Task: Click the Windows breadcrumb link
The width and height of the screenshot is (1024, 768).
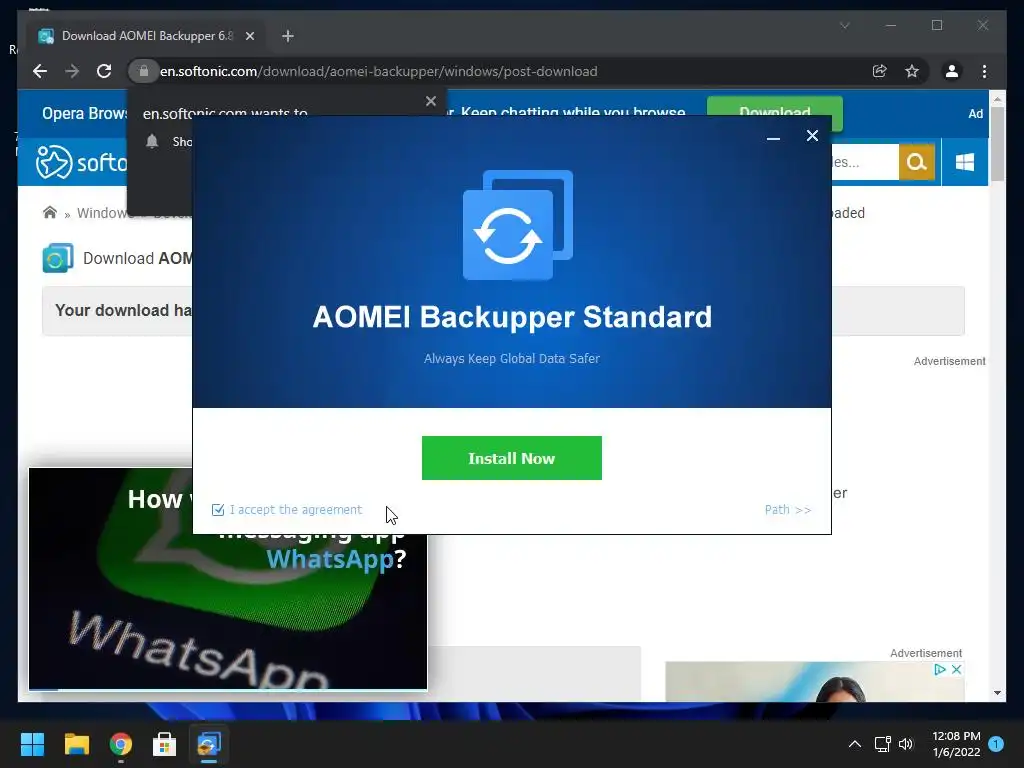Action: [x=103, y=213]
